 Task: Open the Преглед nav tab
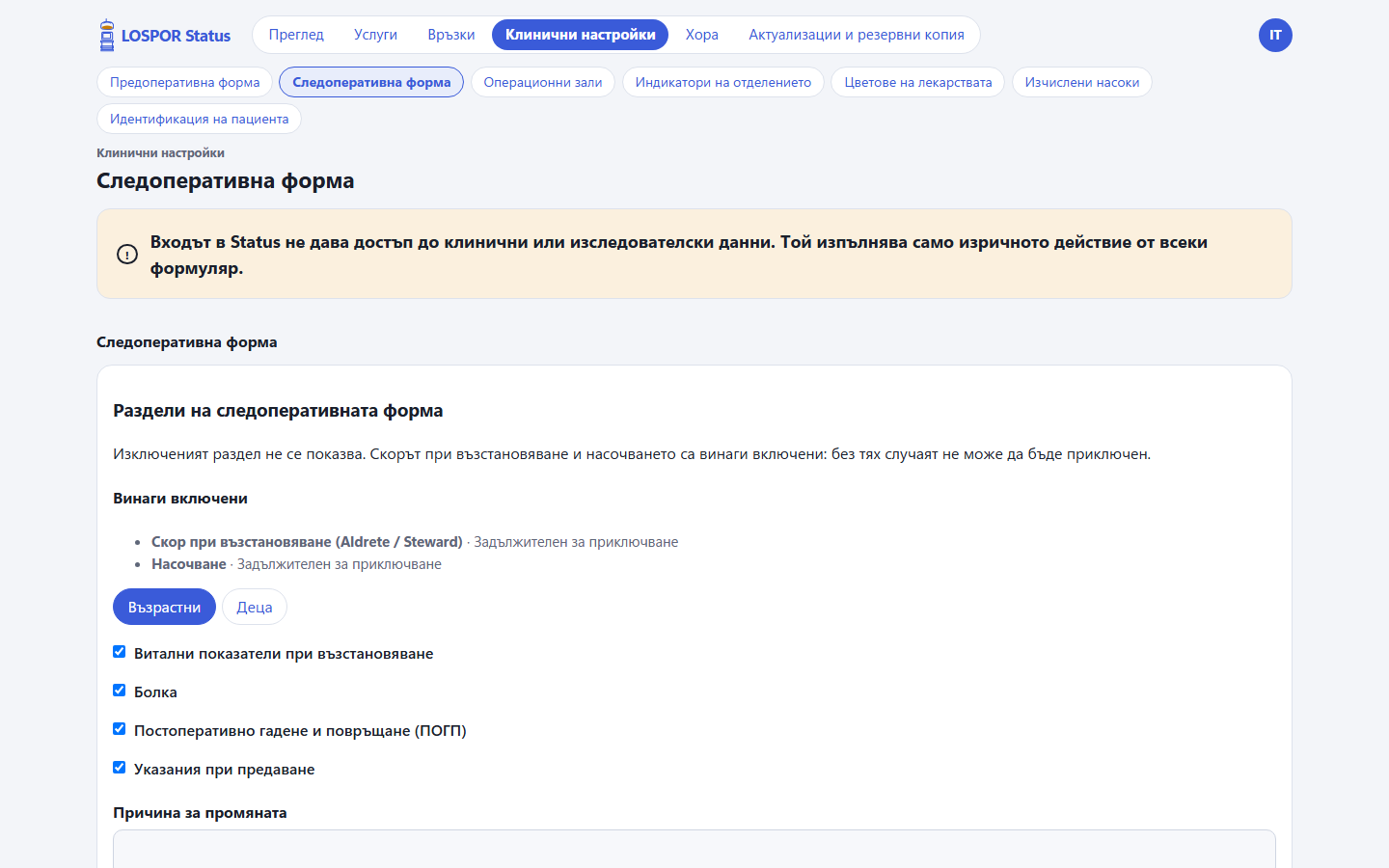[296, 35]
